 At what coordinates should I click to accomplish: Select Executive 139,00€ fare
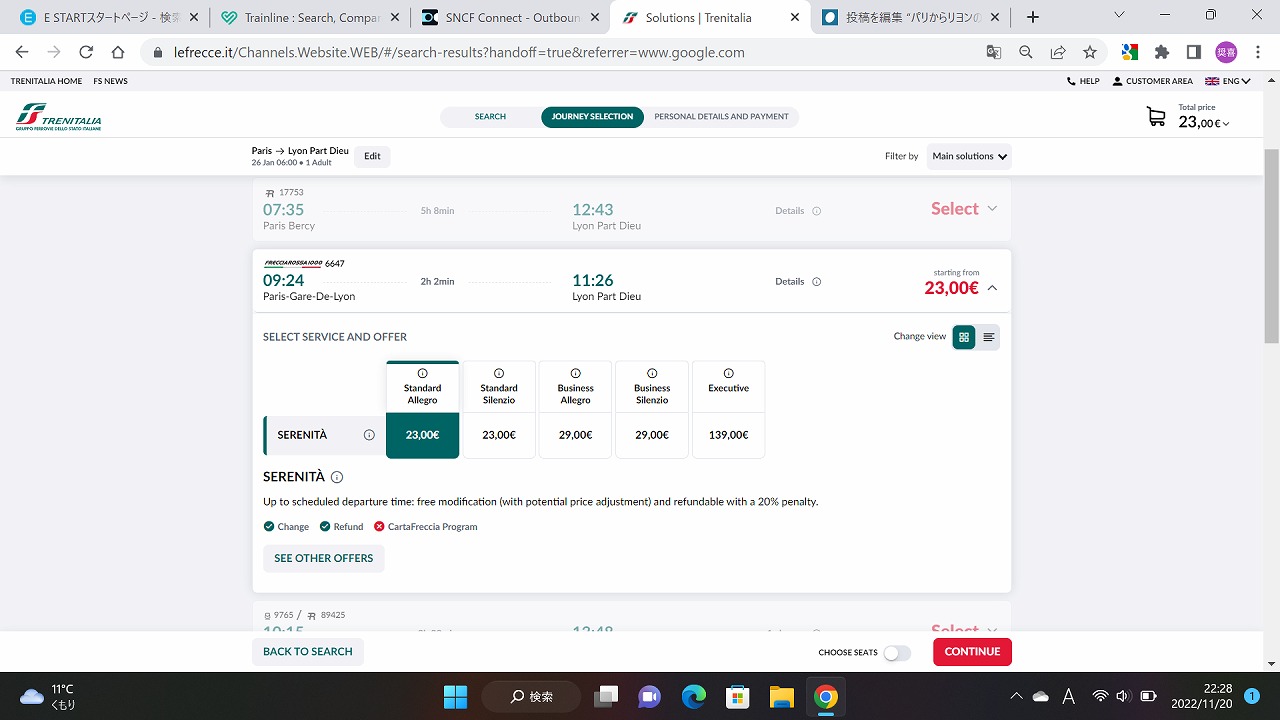[x=728, y=435]
